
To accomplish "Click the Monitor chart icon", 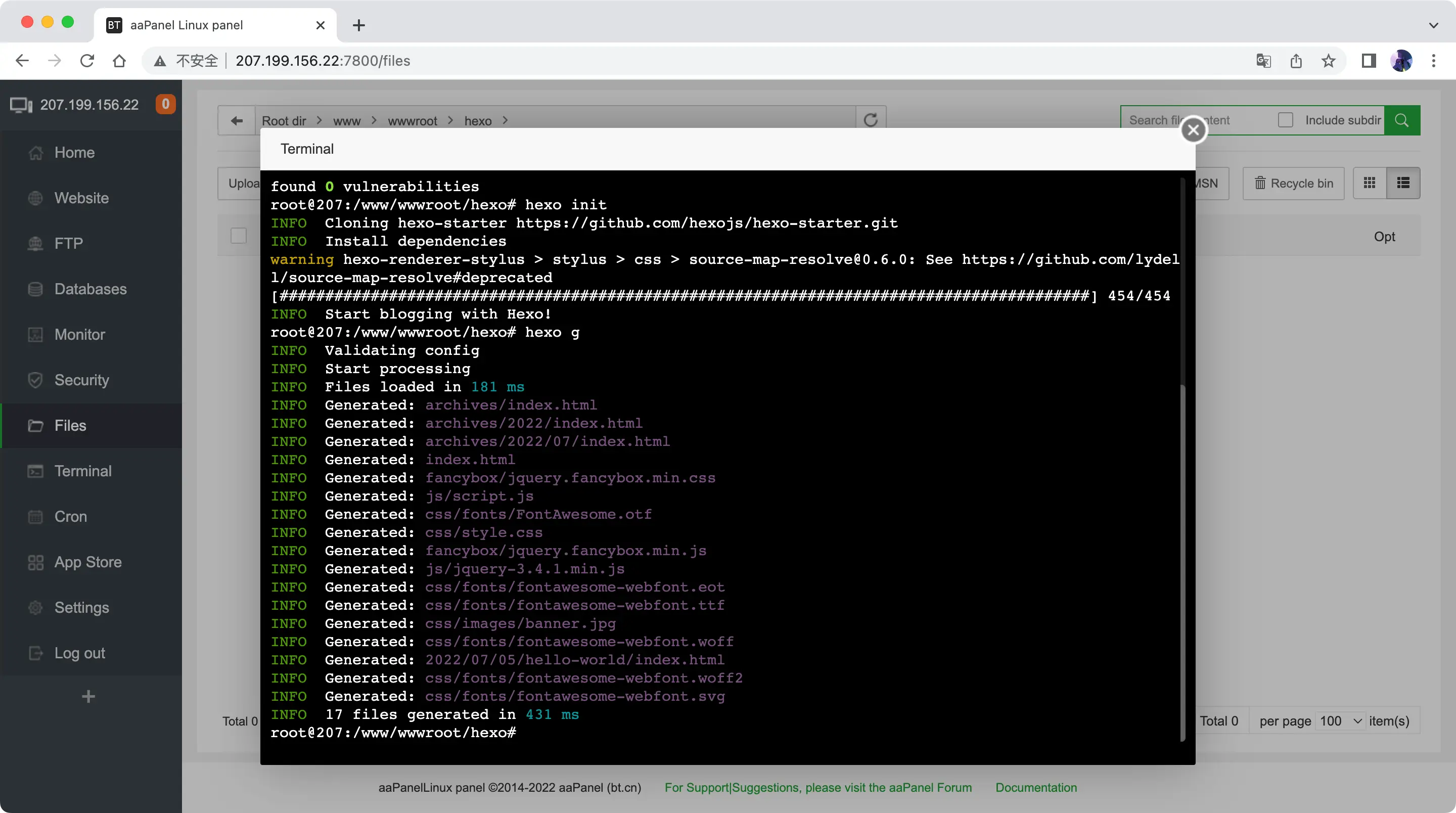I will [35, 335].
